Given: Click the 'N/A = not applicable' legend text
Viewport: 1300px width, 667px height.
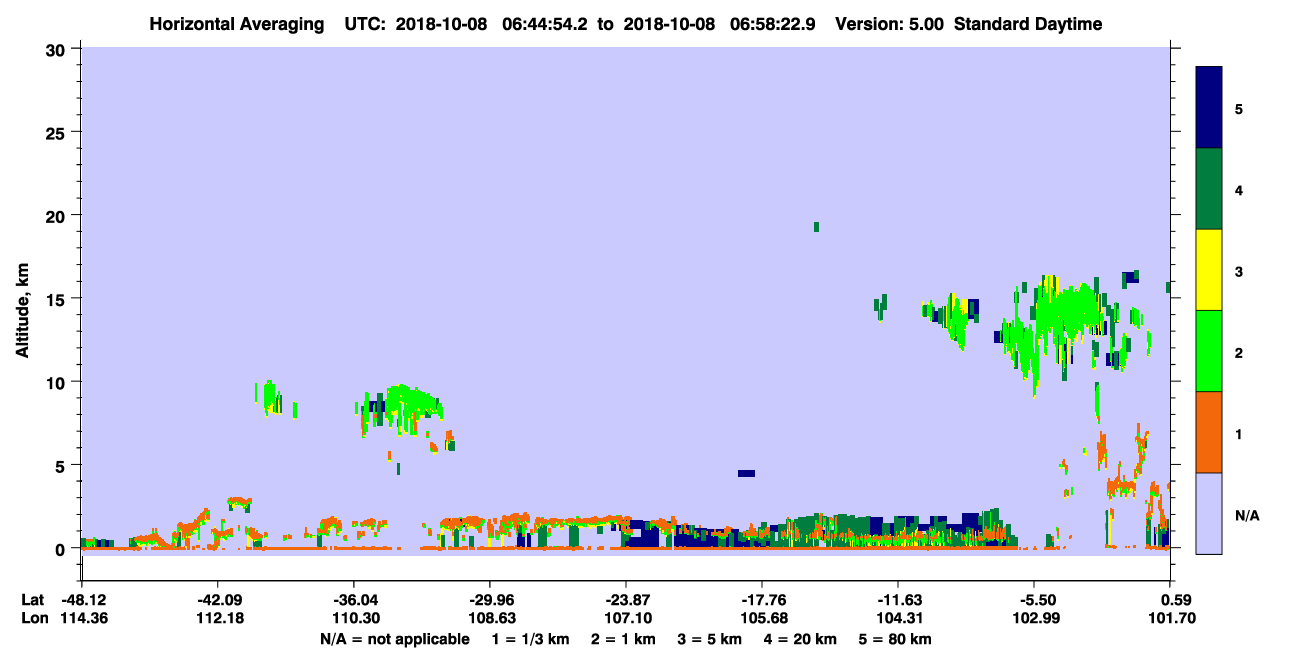Looking at the screenshot, I should [x=394, y=639].
